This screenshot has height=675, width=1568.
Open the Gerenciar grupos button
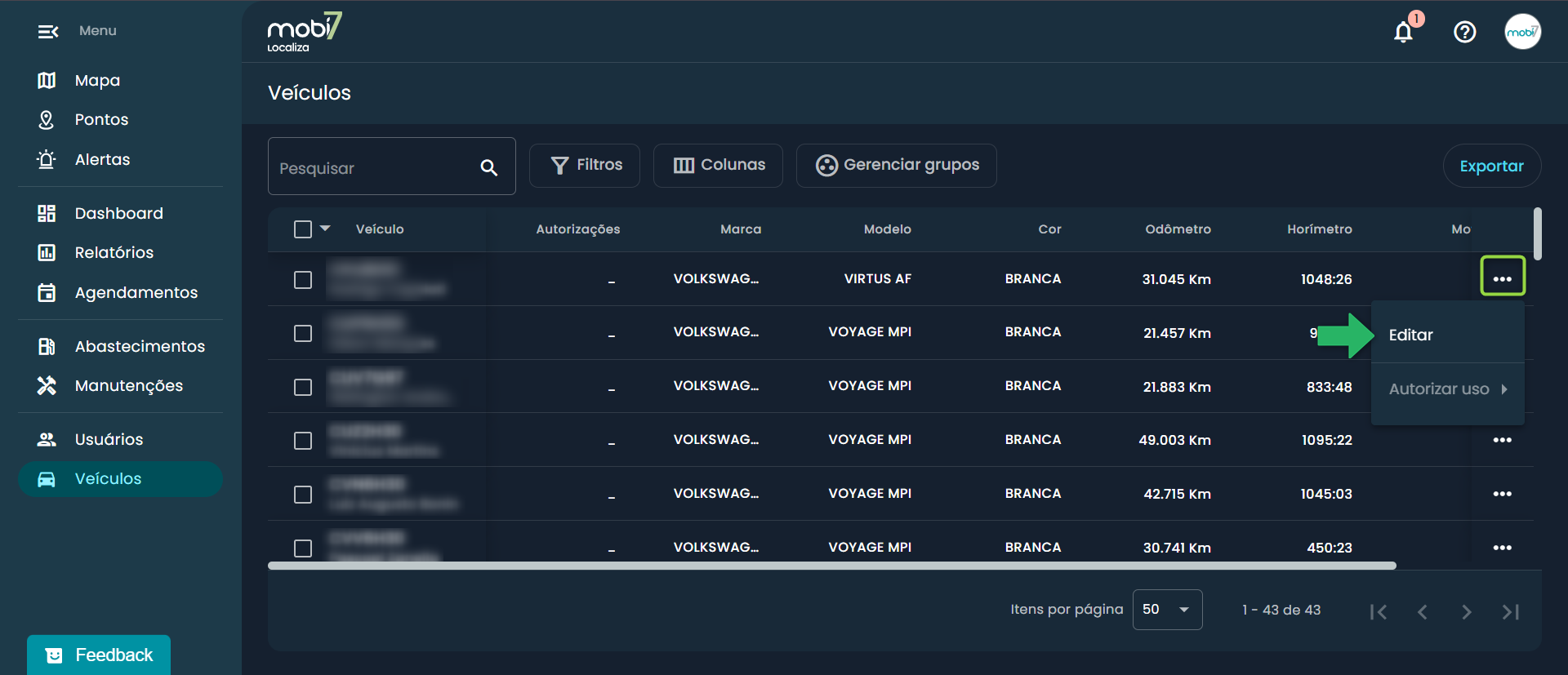tap(897, 165)
